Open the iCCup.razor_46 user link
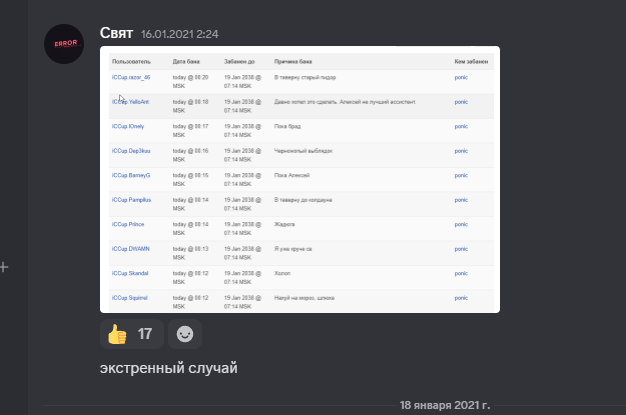Screen dimensions: 626x415 pyautogui.click(x=131, y=77)
